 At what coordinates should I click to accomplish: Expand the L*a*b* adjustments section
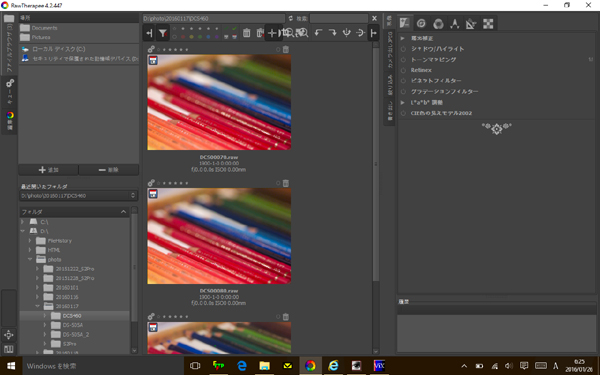click(403, 103)
